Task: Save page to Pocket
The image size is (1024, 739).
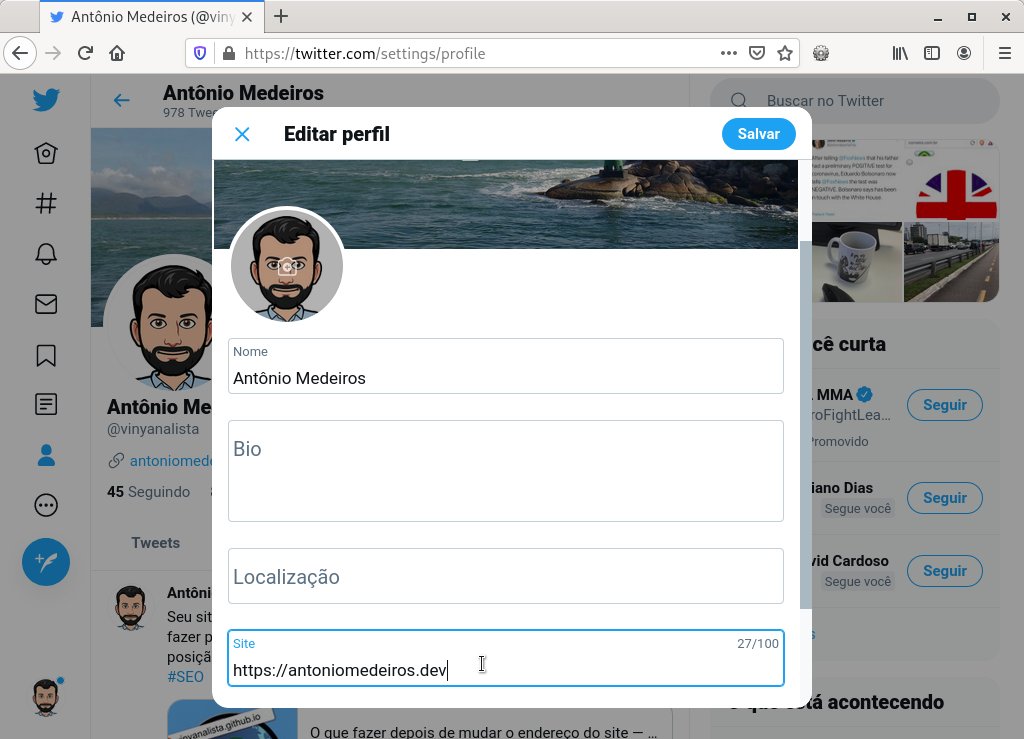Action: click(x=757, y=54)
